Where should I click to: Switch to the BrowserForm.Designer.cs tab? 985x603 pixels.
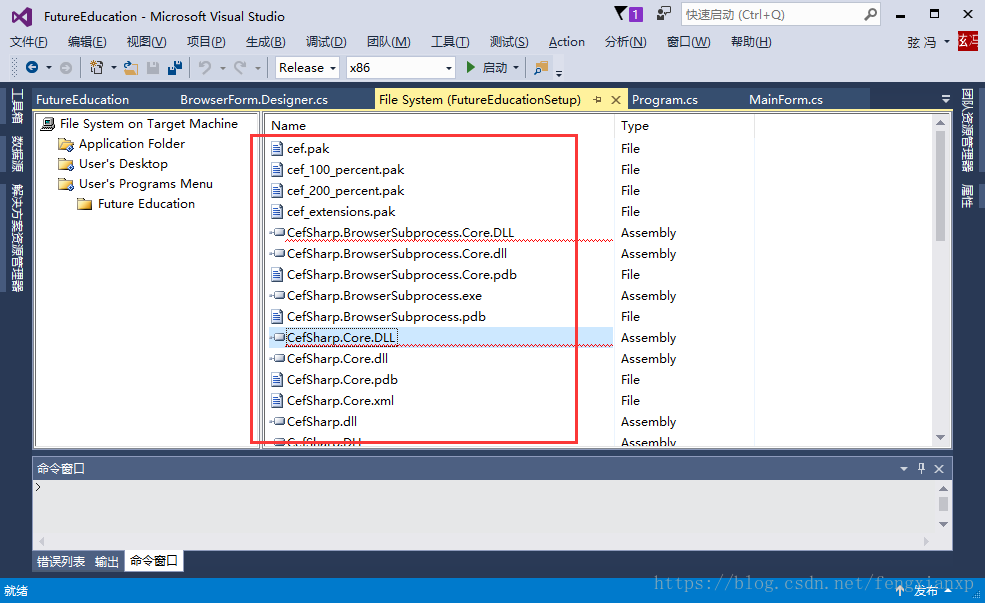pos(254,100)
